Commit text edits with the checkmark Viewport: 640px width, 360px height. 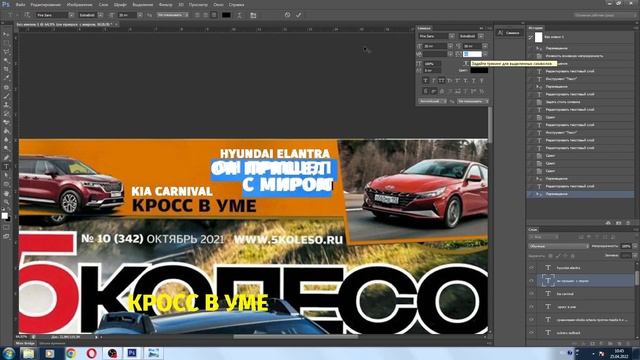(x=298, y=15)
